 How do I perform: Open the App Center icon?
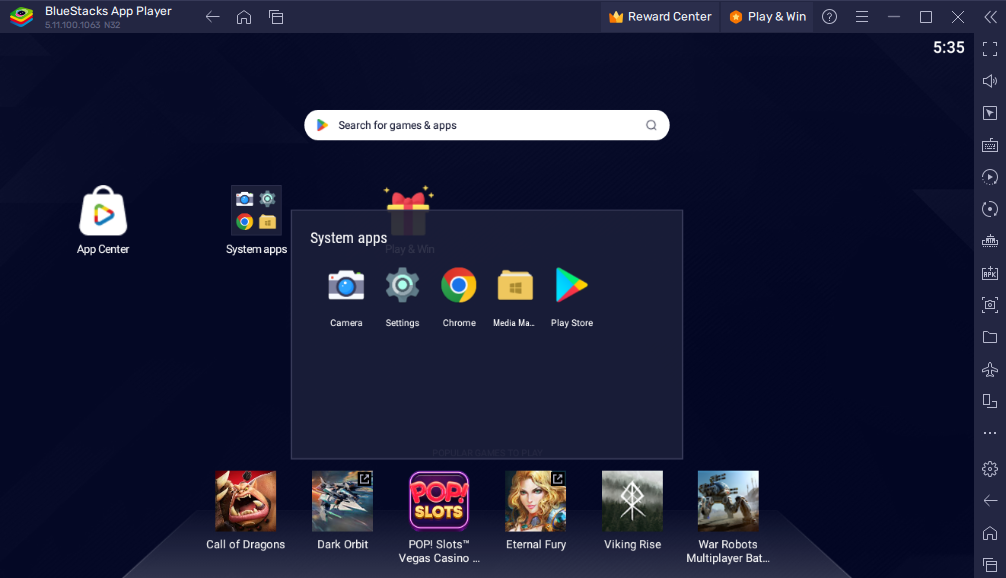pyautogui.click(x=103, y=211)
